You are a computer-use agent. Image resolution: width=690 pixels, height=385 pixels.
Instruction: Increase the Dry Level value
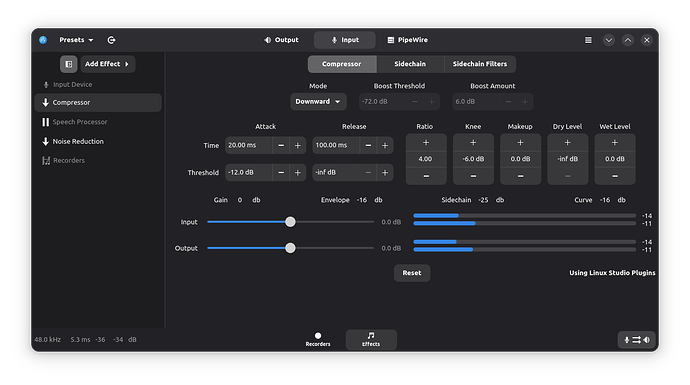(568, 143)
